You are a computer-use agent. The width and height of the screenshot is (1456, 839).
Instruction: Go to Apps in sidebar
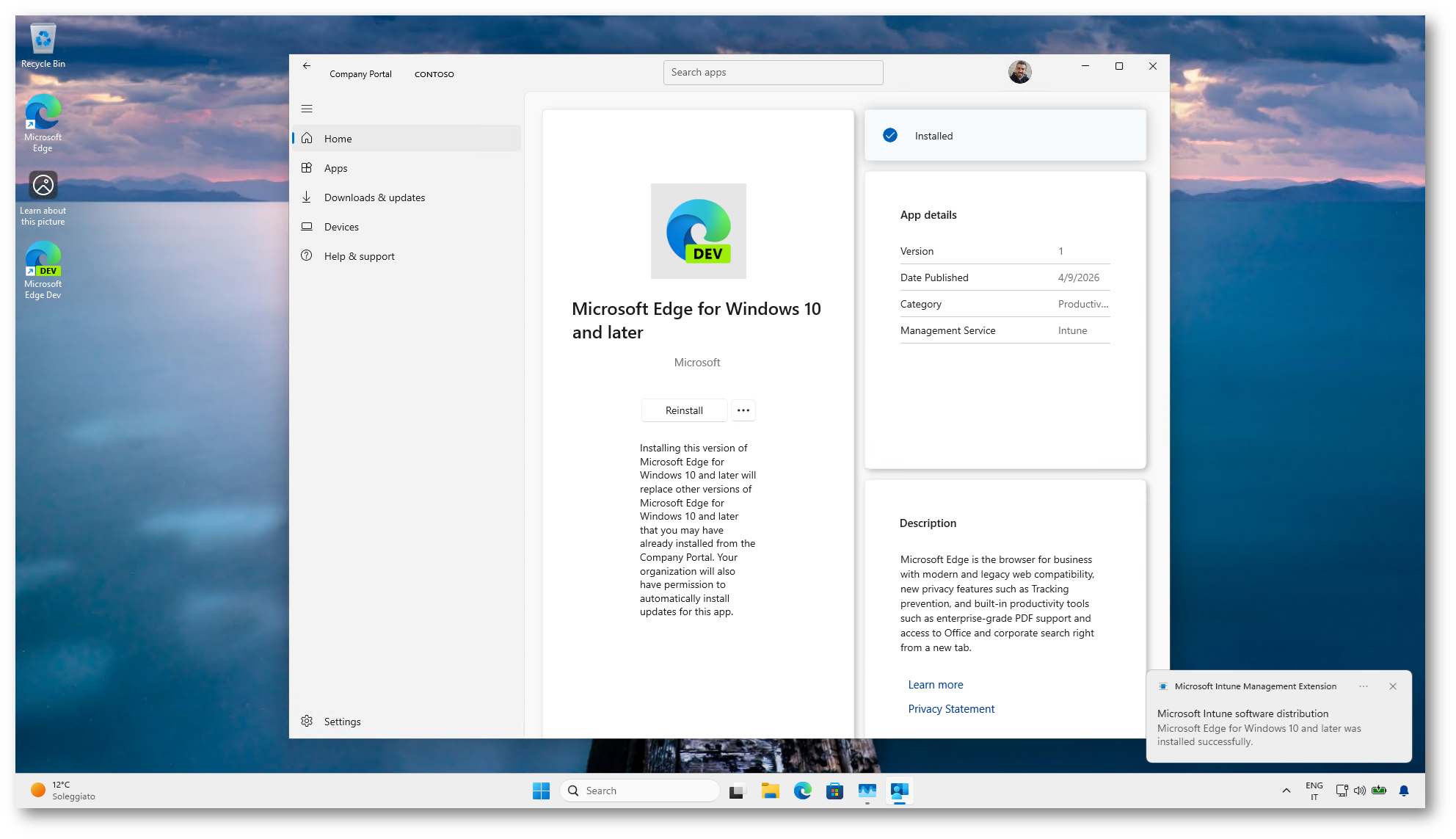tap(335, 168)
